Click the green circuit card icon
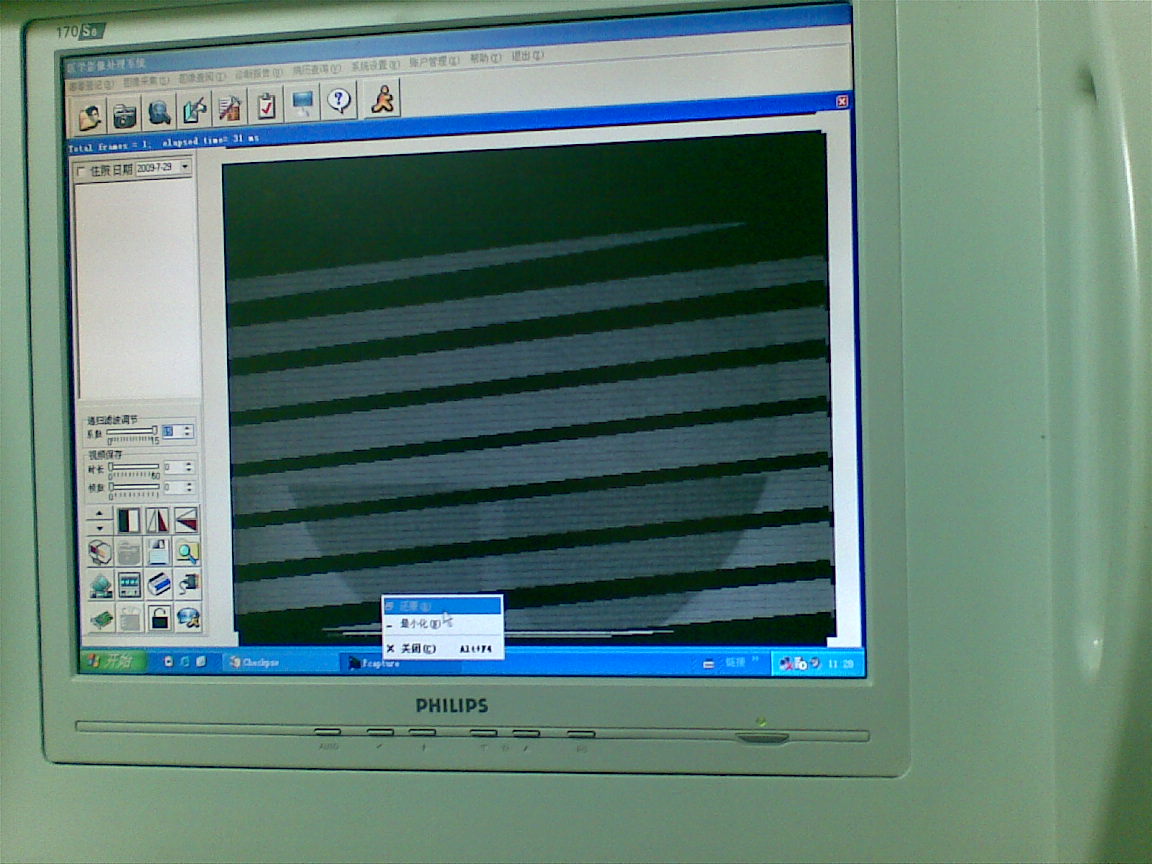1152x864 pixels. [101, 619]
